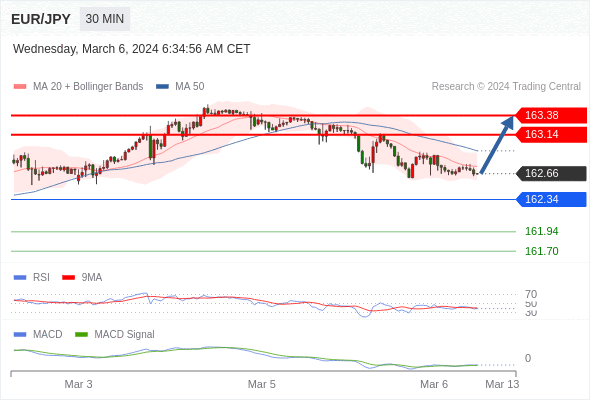Click the RSI 70 level label
Image resolution: width=590 pixels, height=400 pixels.
[531, 294]
